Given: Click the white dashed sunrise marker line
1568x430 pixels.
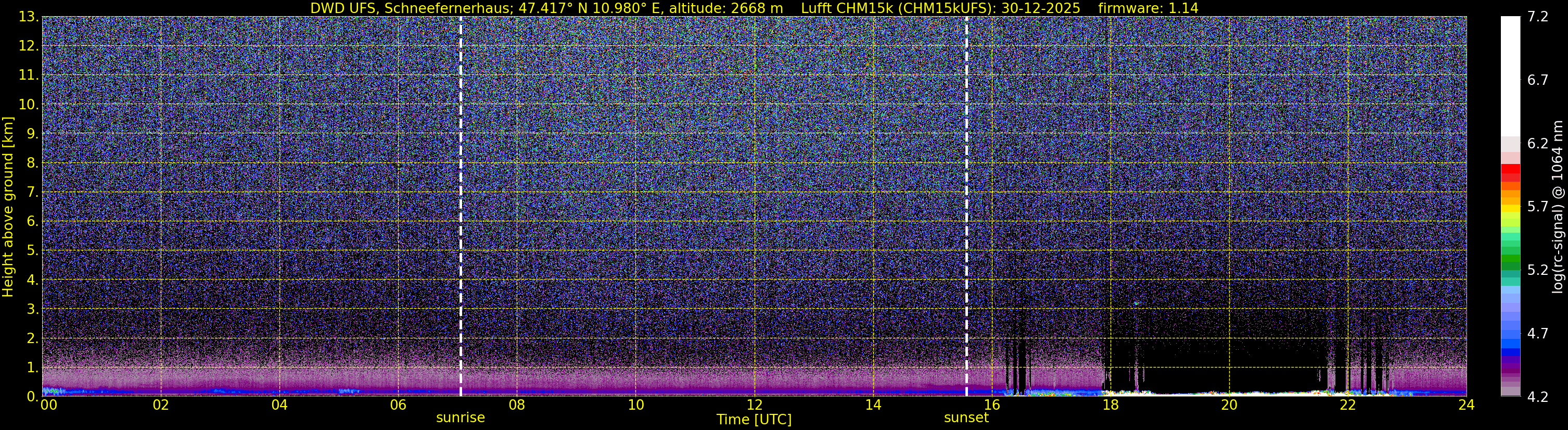Looking at the screenshot, I should (x=460, y=206).
